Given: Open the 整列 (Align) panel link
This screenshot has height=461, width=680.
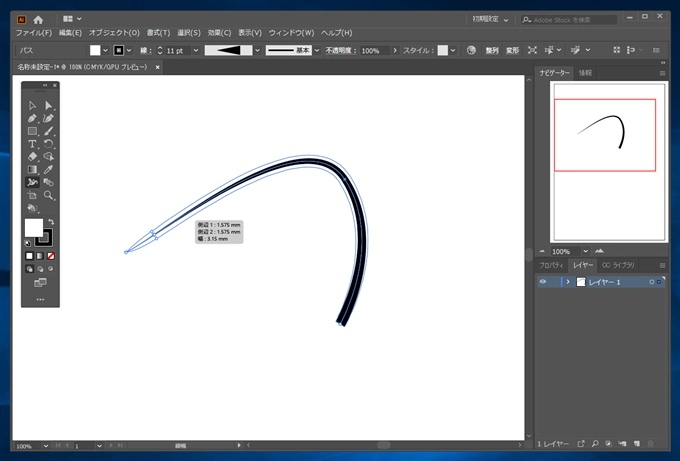Looking at the screenshot, I should [492, 51].
